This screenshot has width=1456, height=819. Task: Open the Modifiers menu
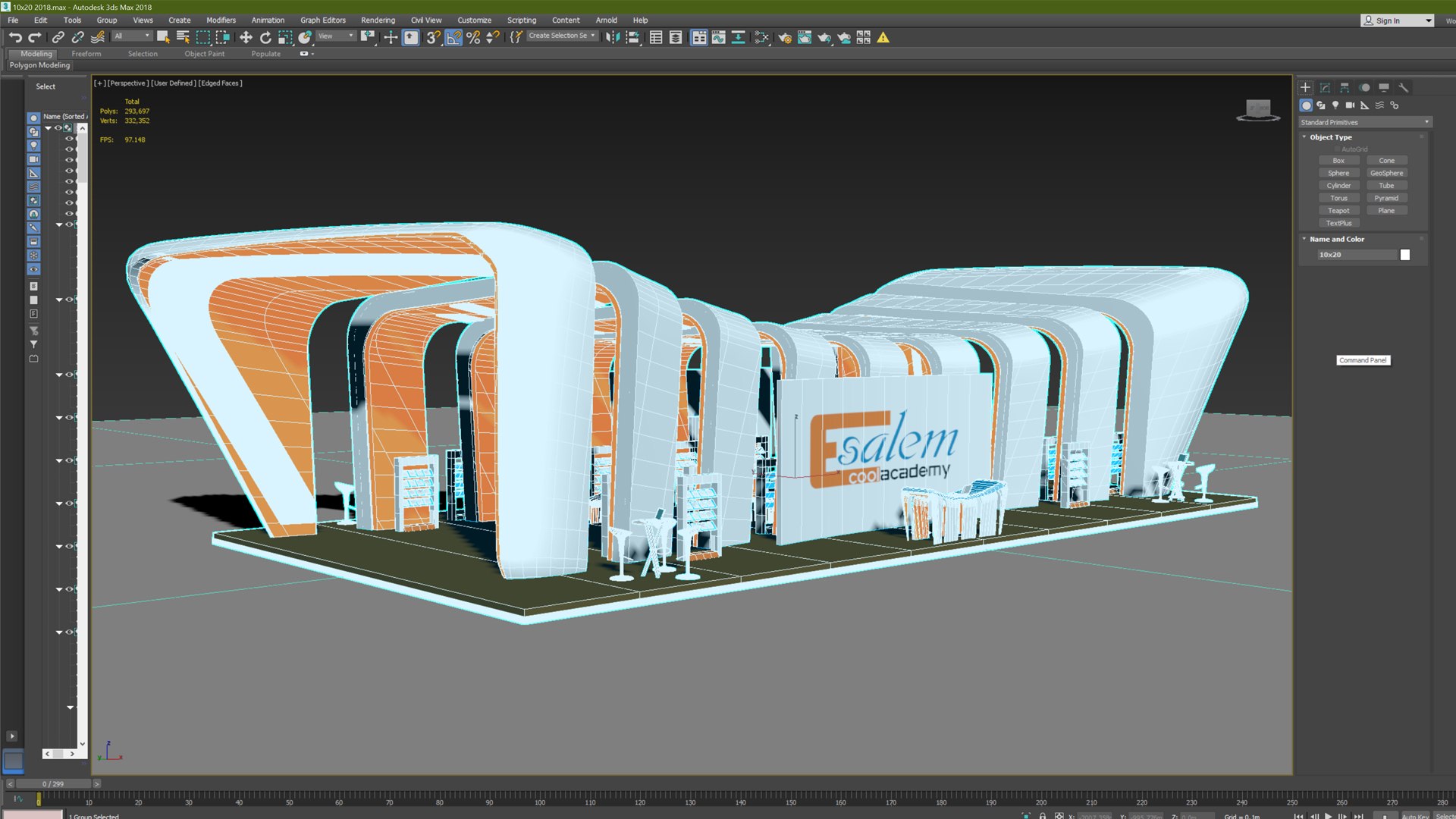click(x=221, y=20)
